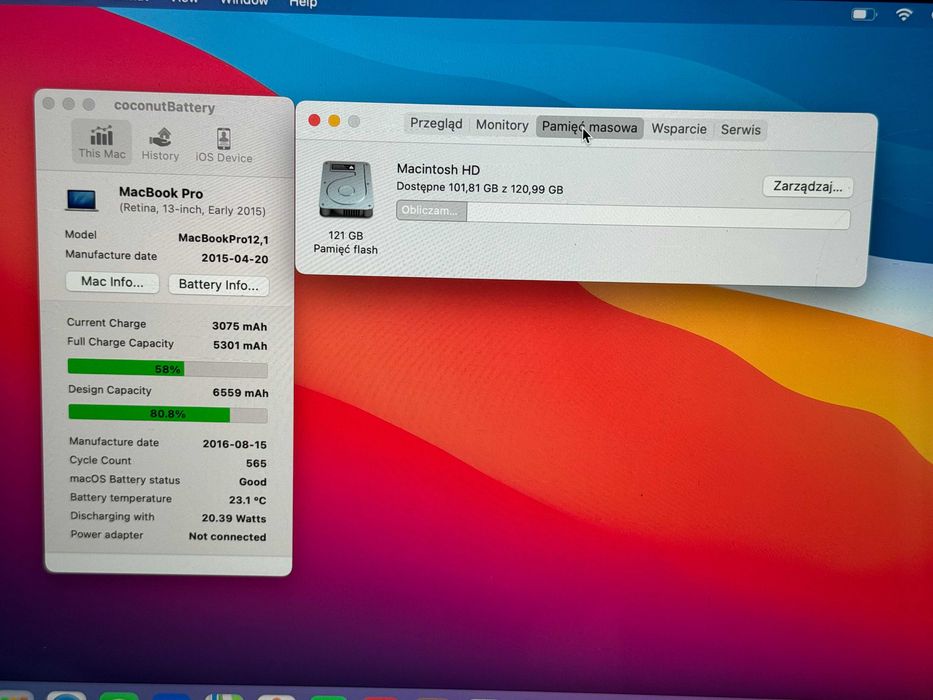Click the Not connected power adapter value
933x700 pixels.
(227, 536)
